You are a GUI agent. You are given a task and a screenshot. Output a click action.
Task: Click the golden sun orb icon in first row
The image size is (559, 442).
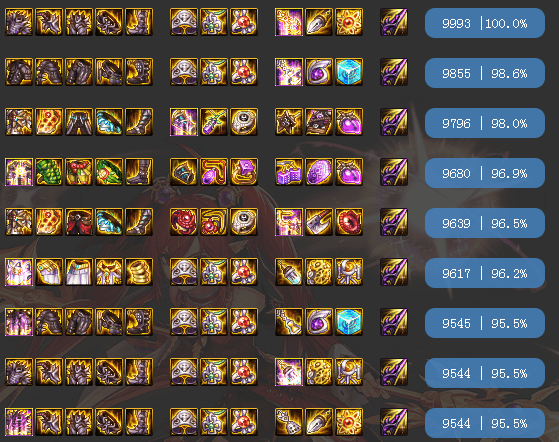(349, 22)
